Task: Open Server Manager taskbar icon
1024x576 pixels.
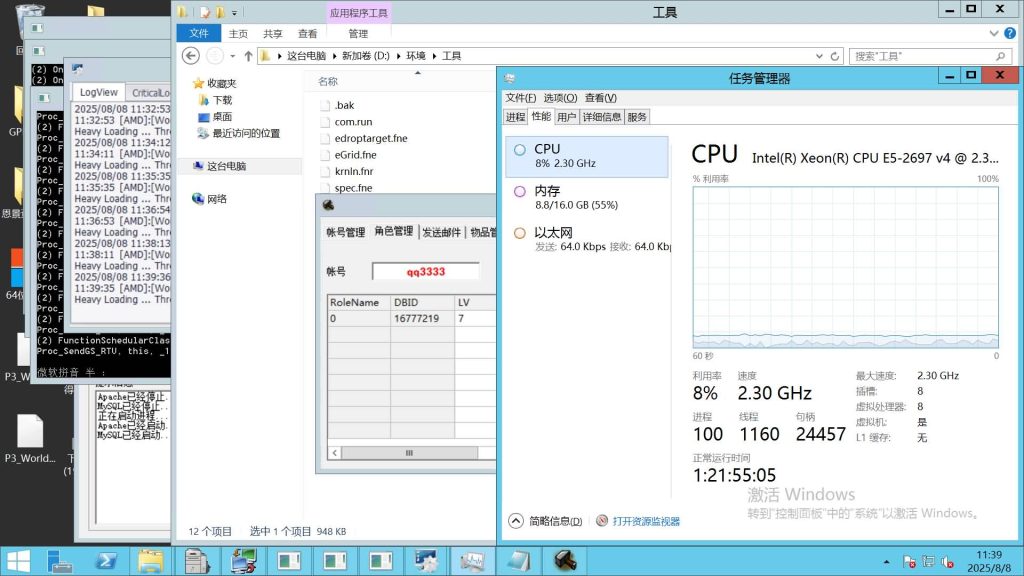Action: 61,560
